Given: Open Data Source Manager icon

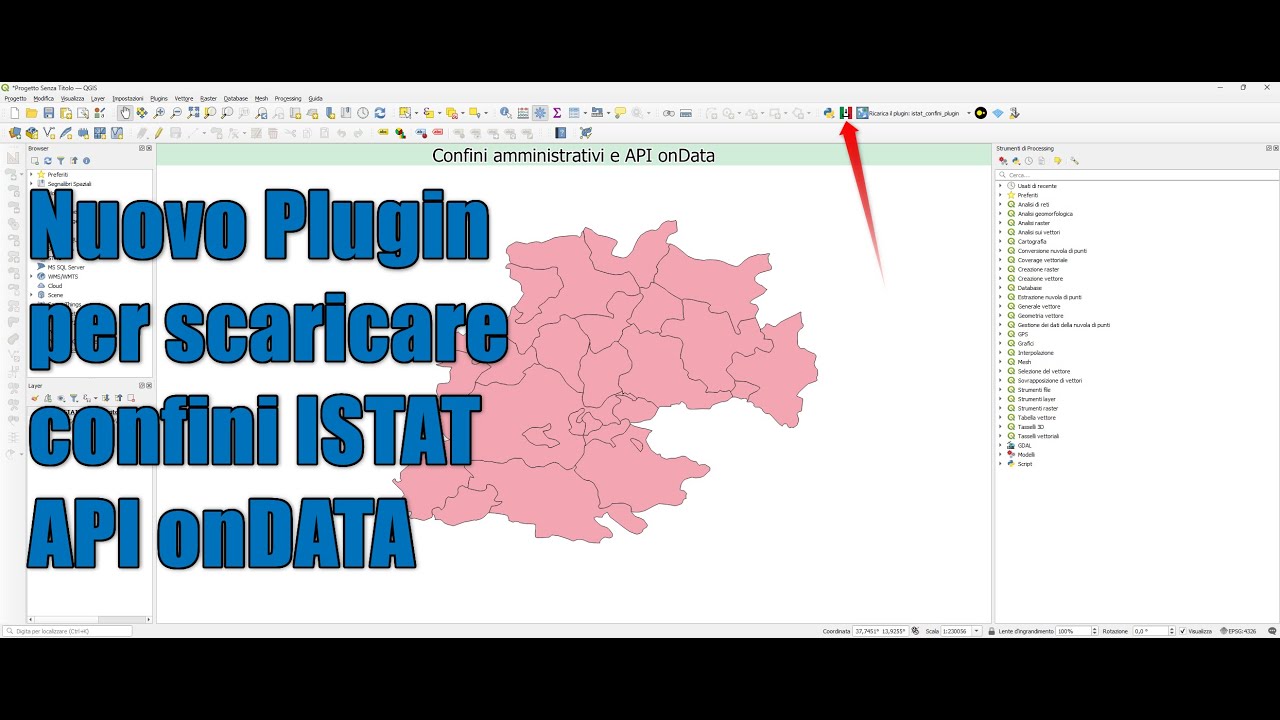Looking at the screenshot, I should tap(15, 133).
